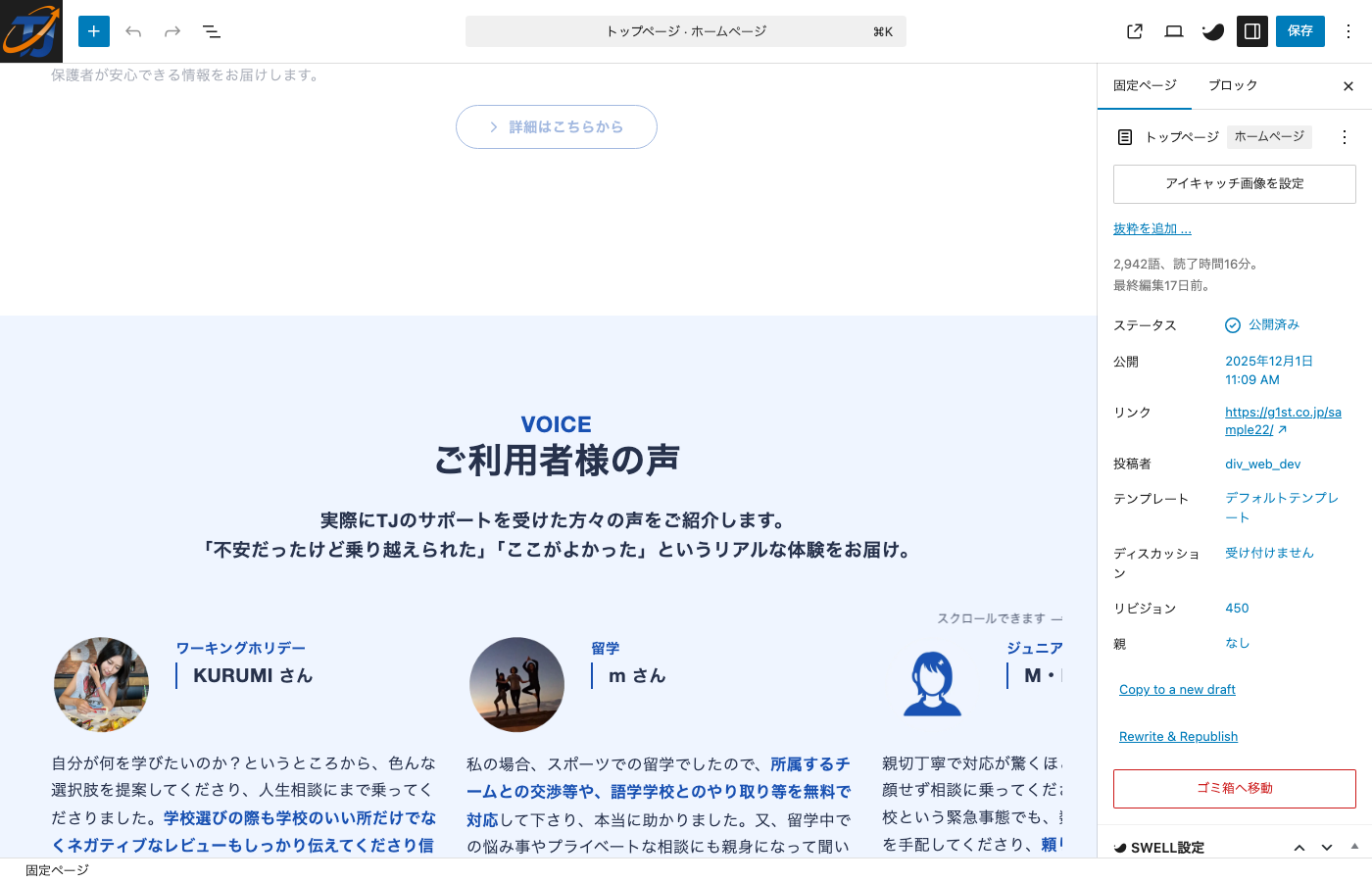Viewport: 1372px width, 882px height.
Task: Move the page to trash via ゴミ箱へ移動
Action: [x=1234, y=789]
